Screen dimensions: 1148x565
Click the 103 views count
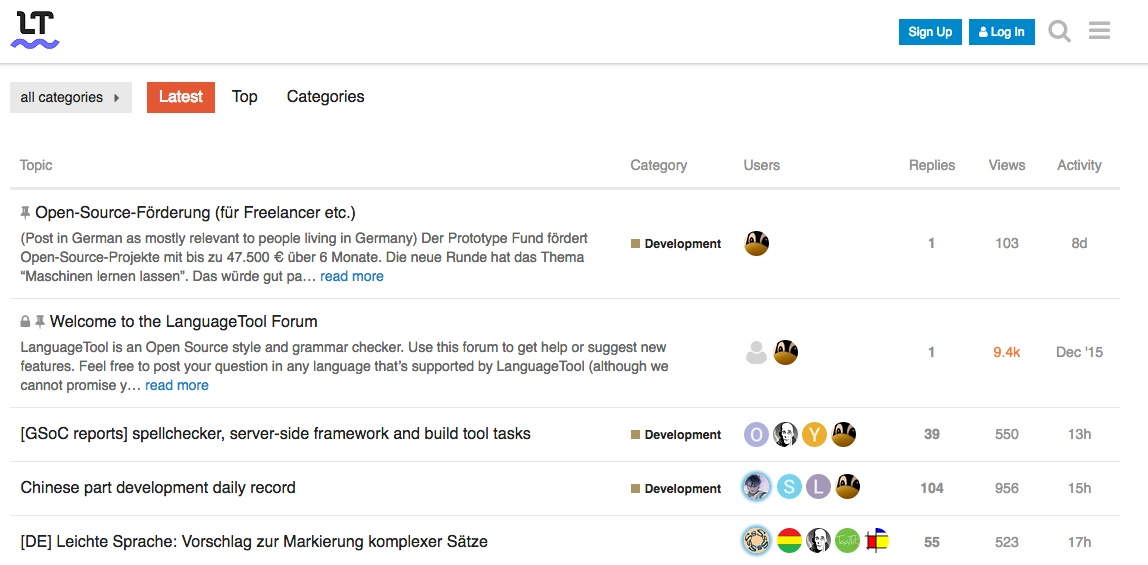coord(1007,243)
